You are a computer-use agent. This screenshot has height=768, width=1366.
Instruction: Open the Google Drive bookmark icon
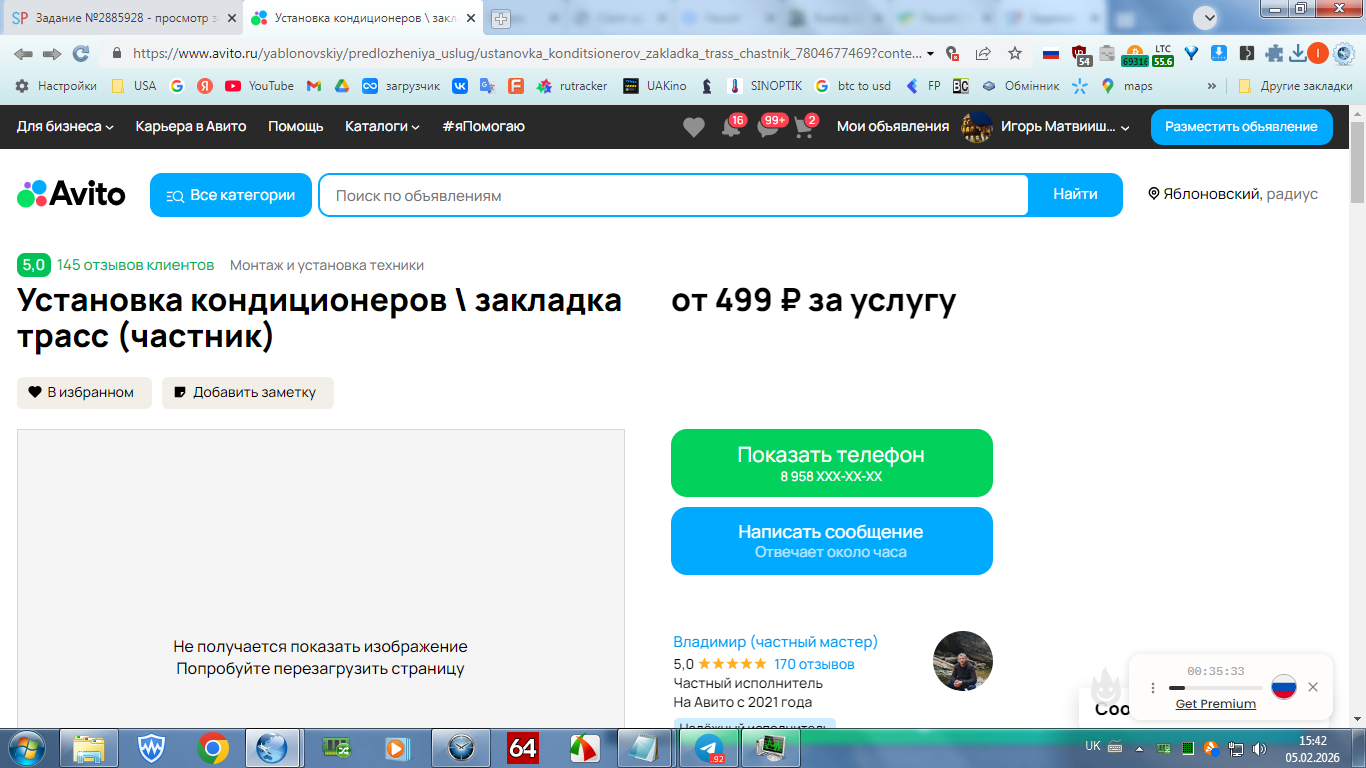(341, 86)
